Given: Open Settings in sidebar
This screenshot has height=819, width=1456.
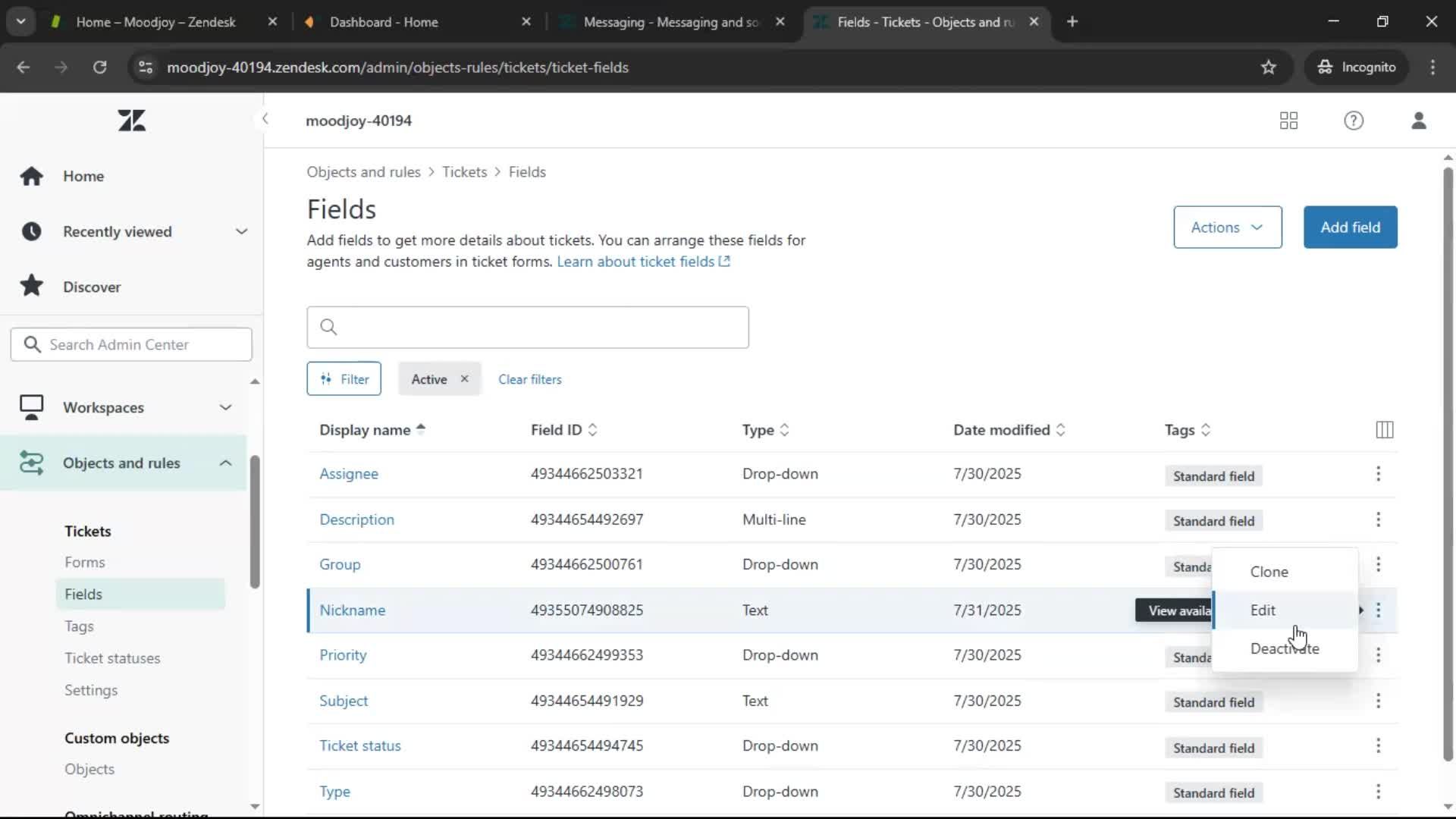Looking at the screenshot, I should coord(91,690).
